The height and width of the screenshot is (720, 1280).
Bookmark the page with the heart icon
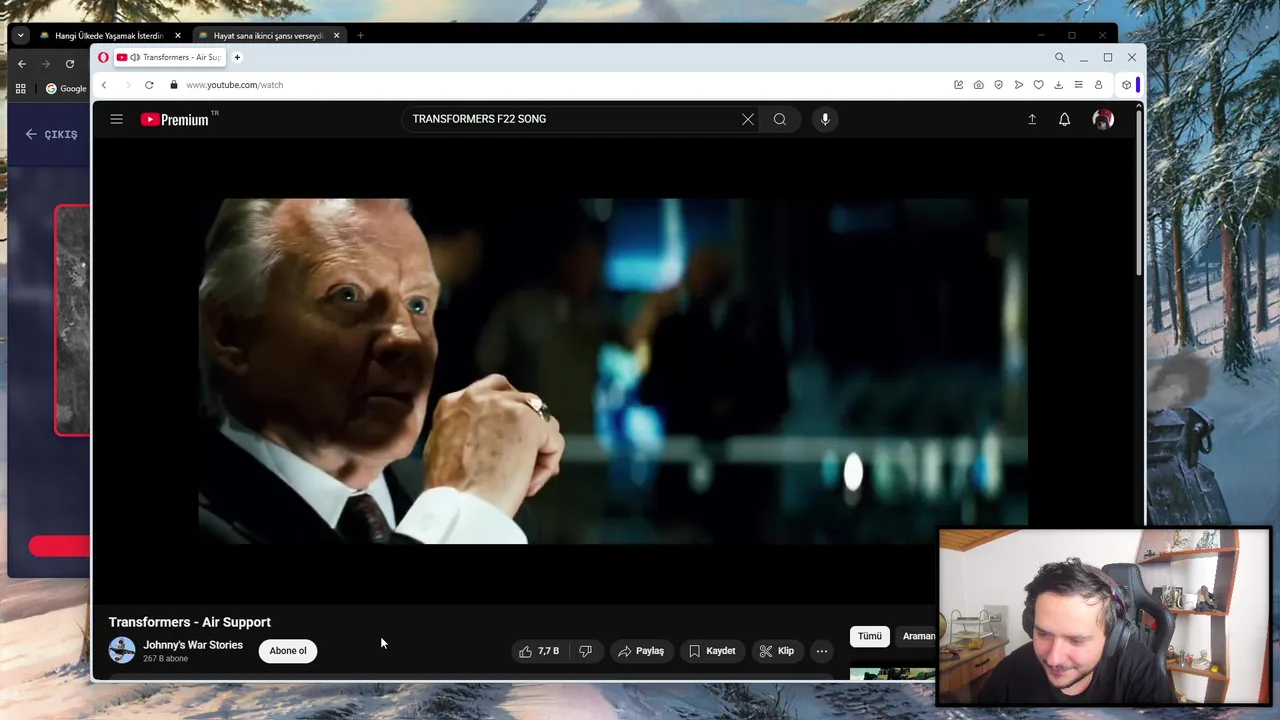coord(1038,85)
